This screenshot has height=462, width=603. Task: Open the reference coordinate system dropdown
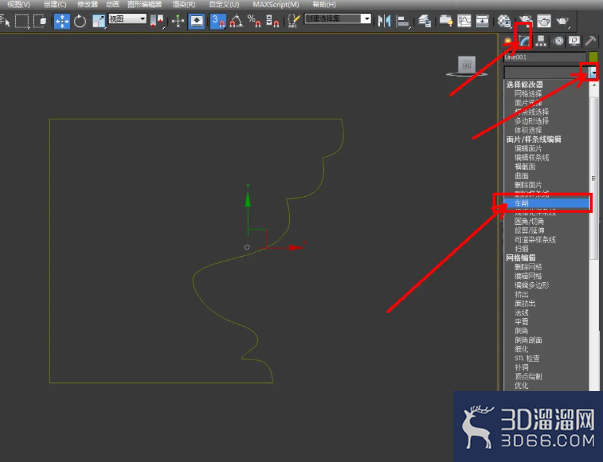point(127,19)
